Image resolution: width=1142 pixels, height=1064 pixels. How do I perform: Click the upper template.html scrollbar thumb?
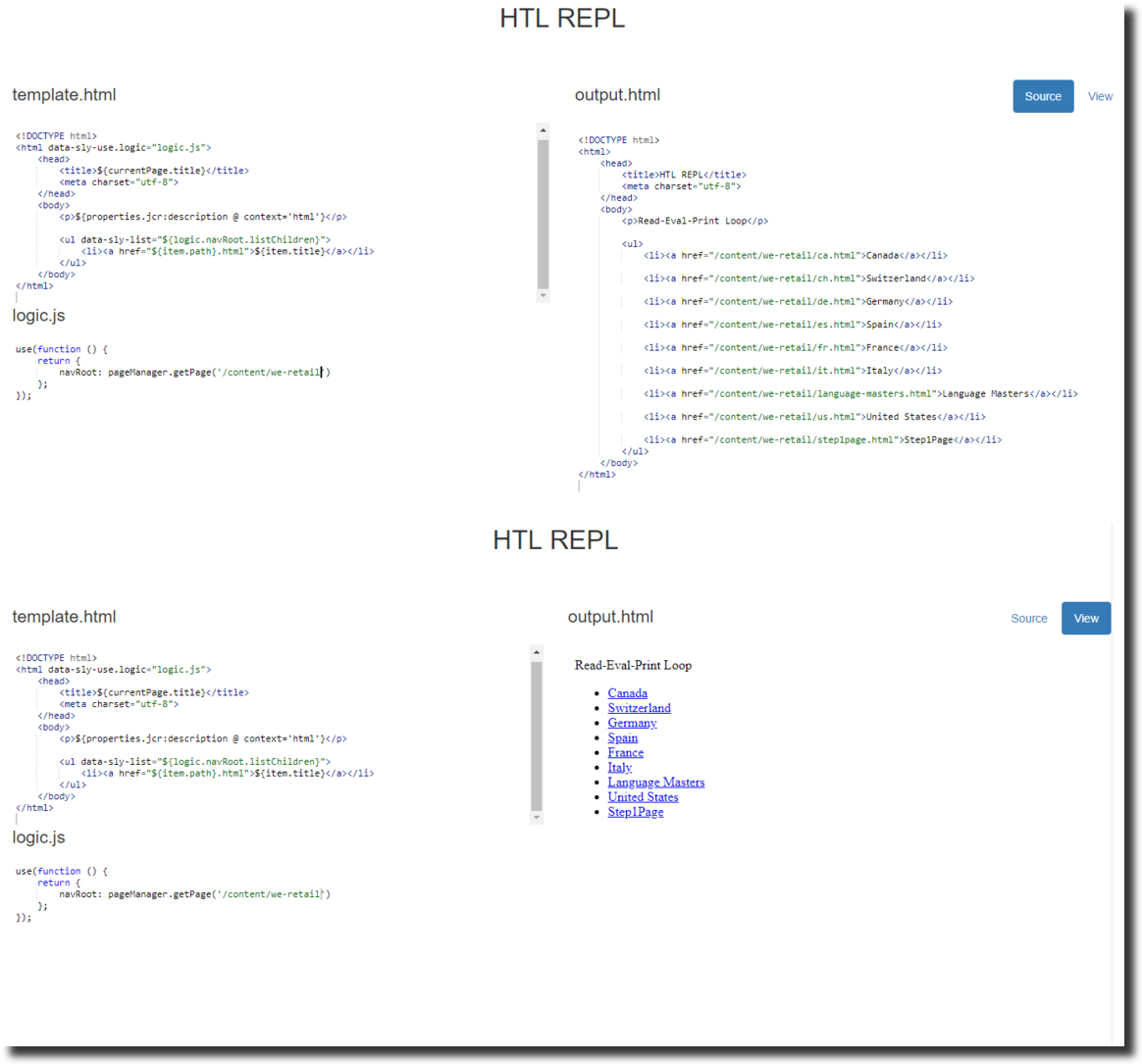click(x=543, y=213)
